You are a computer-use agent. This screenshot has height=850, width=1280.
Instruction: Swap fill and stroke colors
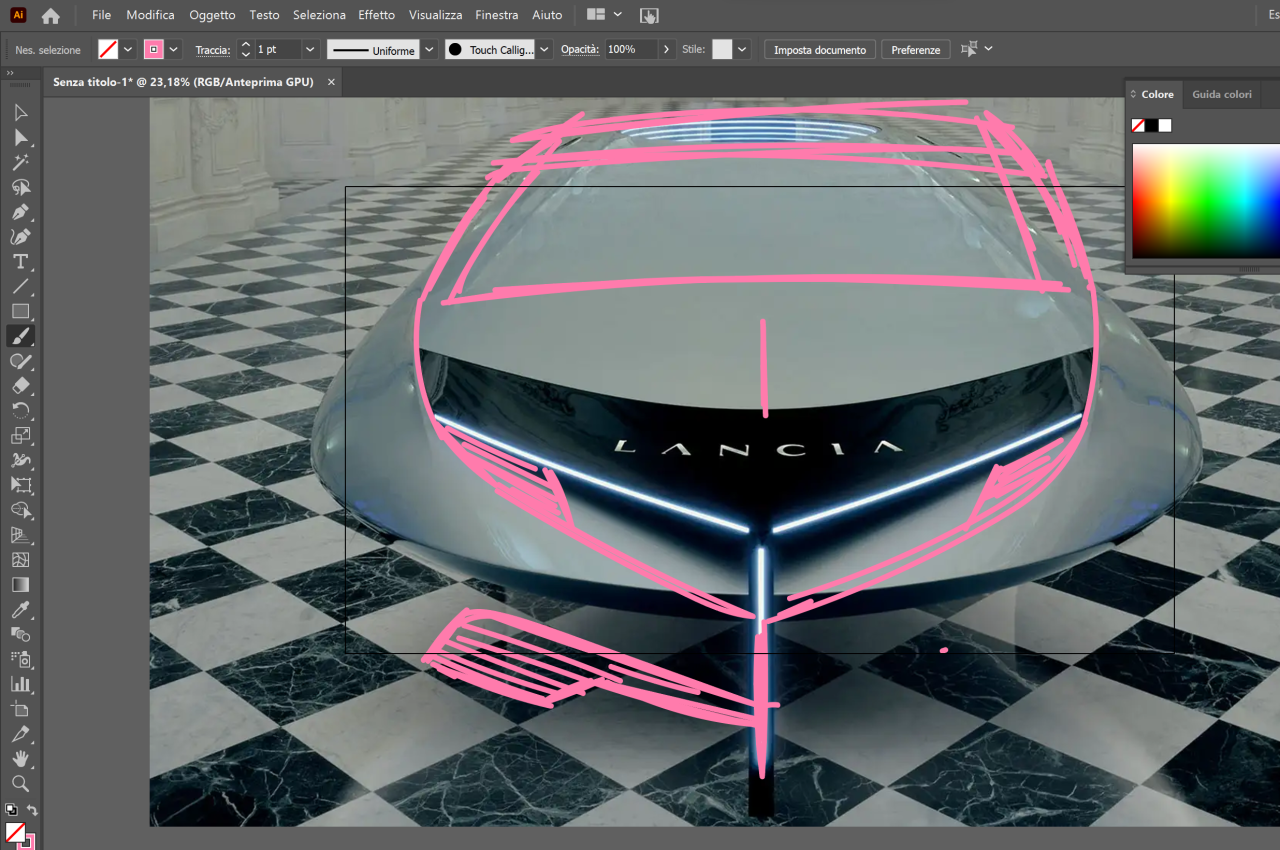[32, 809]
